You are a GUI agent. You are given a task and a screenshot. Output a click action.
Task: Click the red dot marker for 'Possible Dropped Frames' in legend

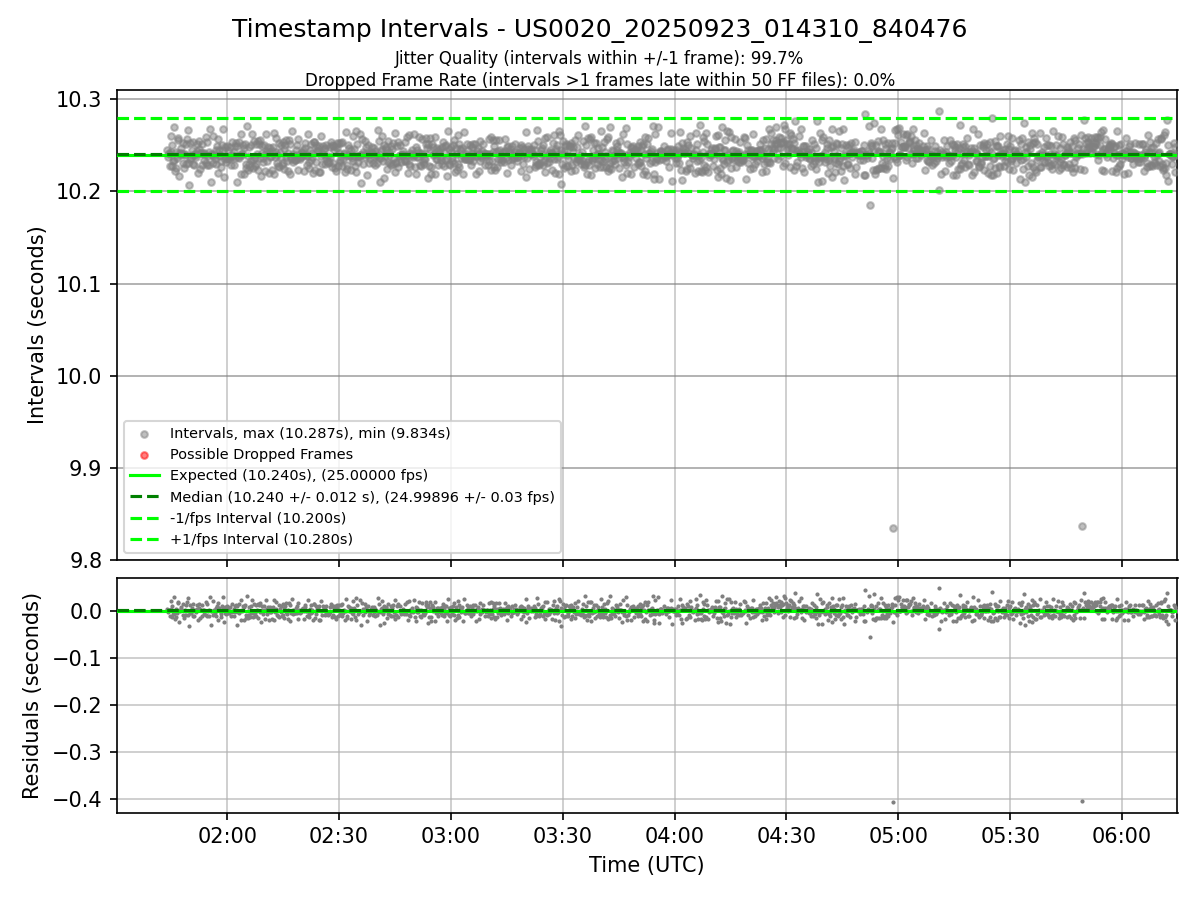coord(144,455)
